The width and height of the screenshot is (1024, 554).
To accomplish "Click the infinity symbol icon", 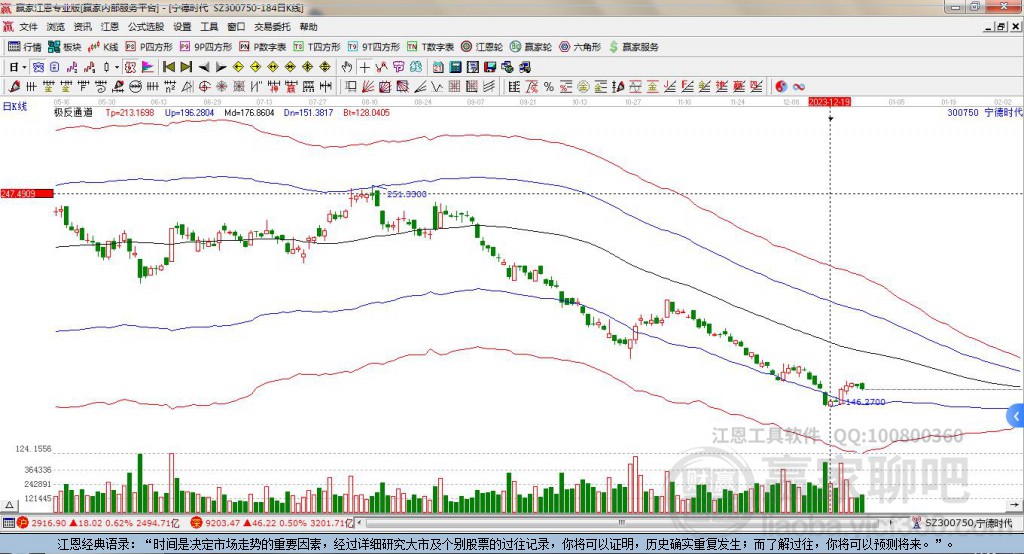I will coord(799,87).
